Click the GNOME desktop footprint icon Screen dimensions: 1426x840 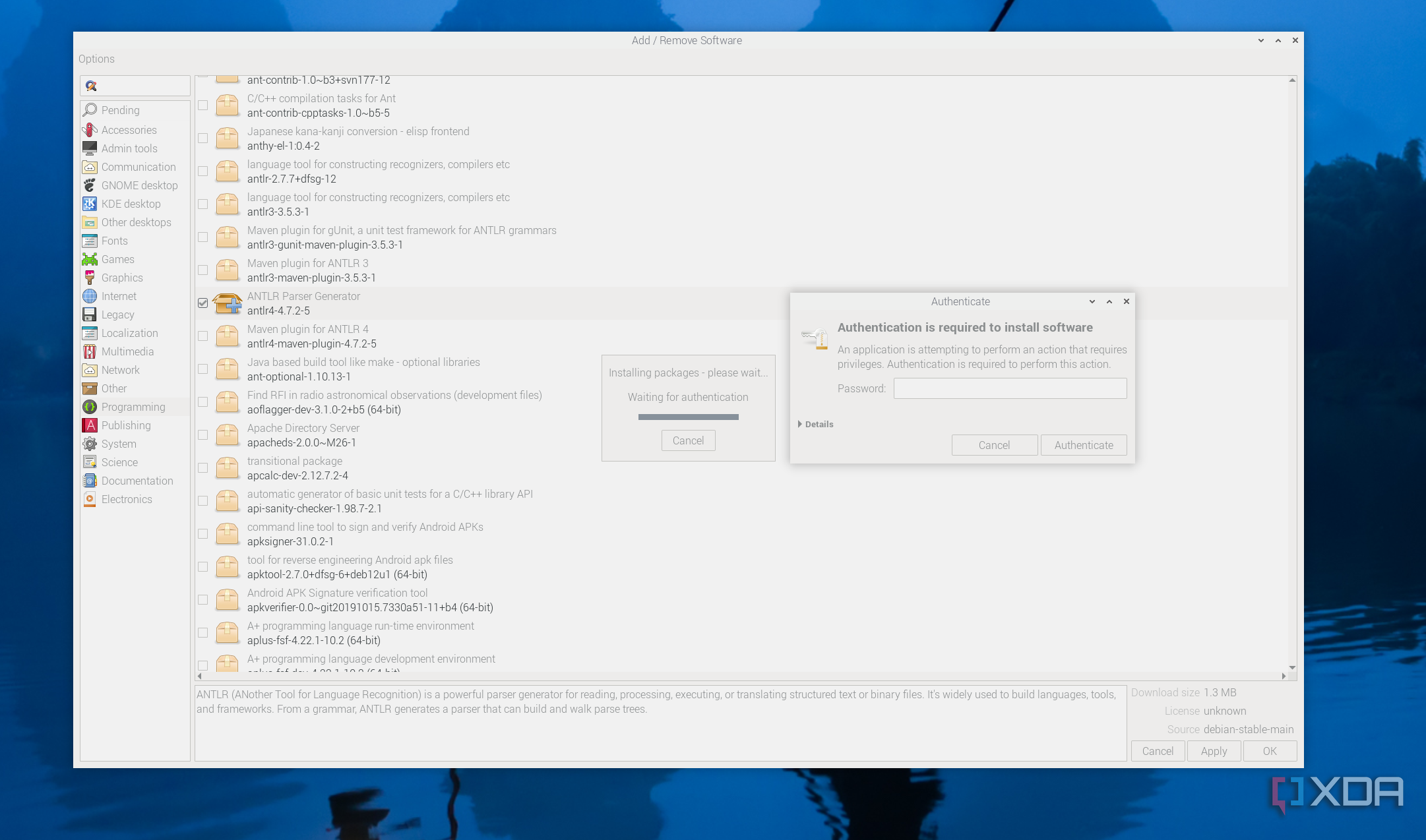90,185
